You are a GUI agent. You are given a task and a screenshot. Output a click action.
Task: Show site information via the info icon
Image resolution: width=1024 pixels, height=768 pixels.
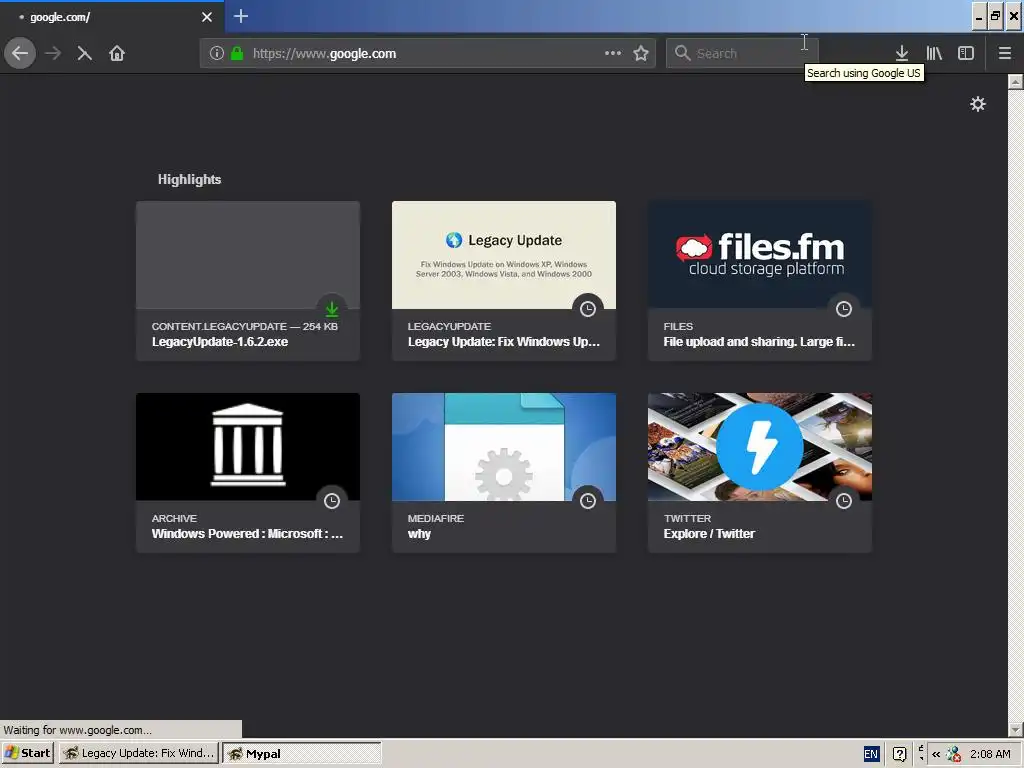(216, 53)
